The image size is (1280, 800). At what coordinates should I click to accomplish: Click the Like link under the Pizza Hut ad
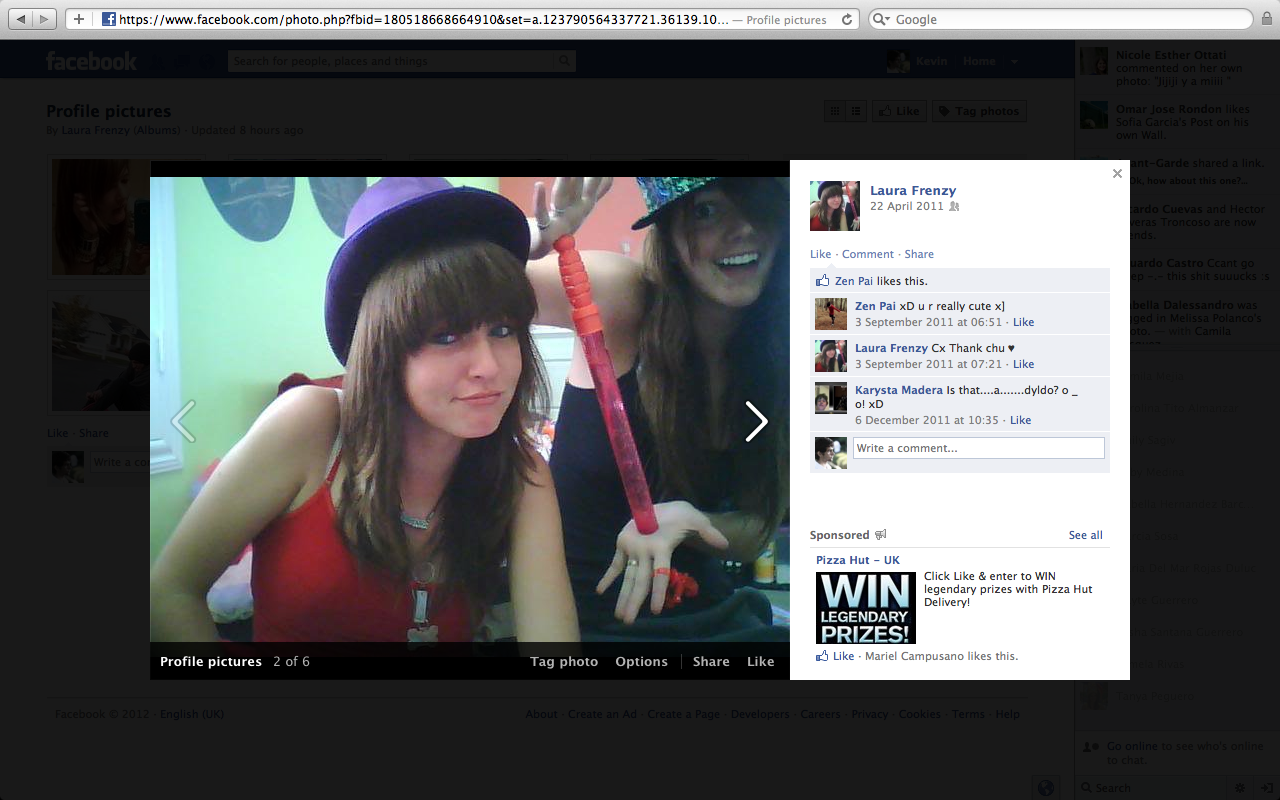point(843,656)
